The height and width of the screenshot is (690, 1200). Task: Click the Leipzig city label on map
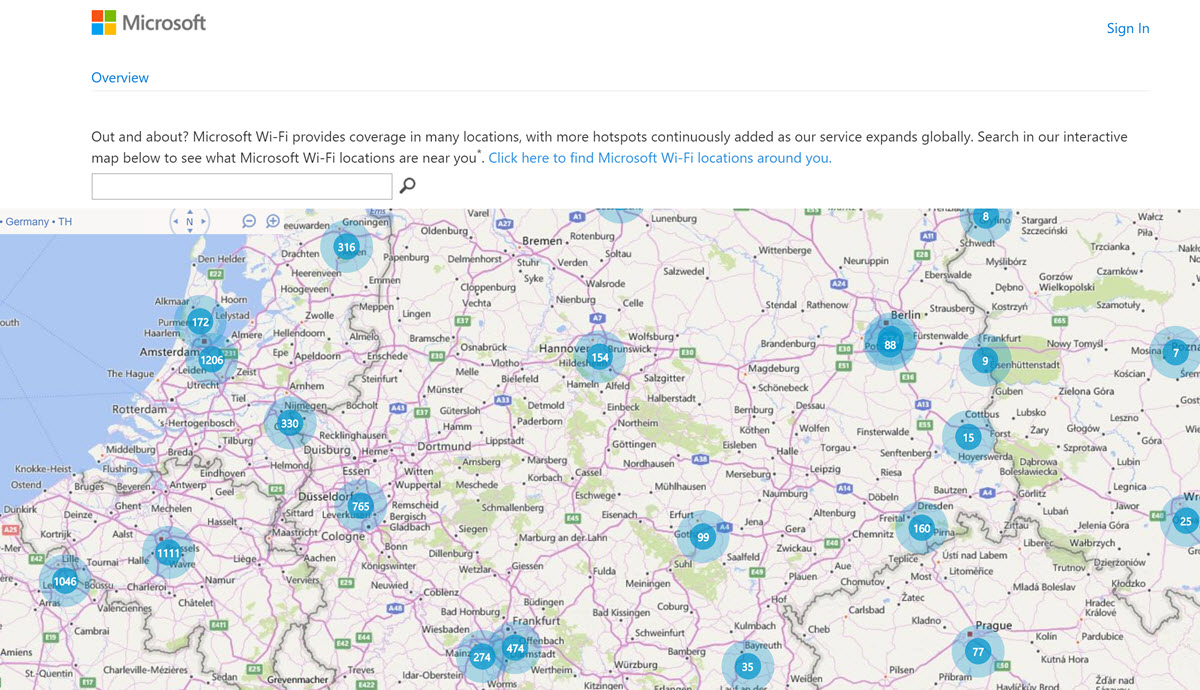(825, 469)
